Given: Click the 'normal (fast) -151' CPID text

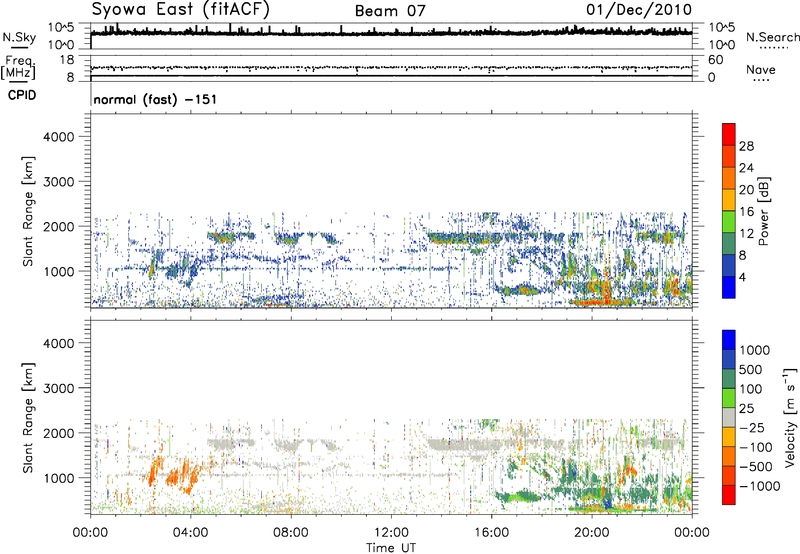Looking at the screenshot, I should point(155,99).
